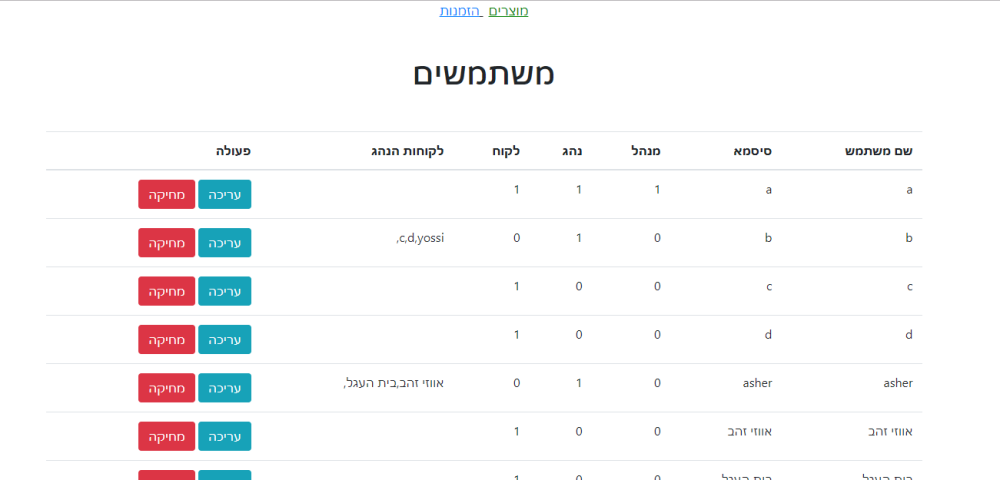Click the משתמשים page heading

[484, 74]
